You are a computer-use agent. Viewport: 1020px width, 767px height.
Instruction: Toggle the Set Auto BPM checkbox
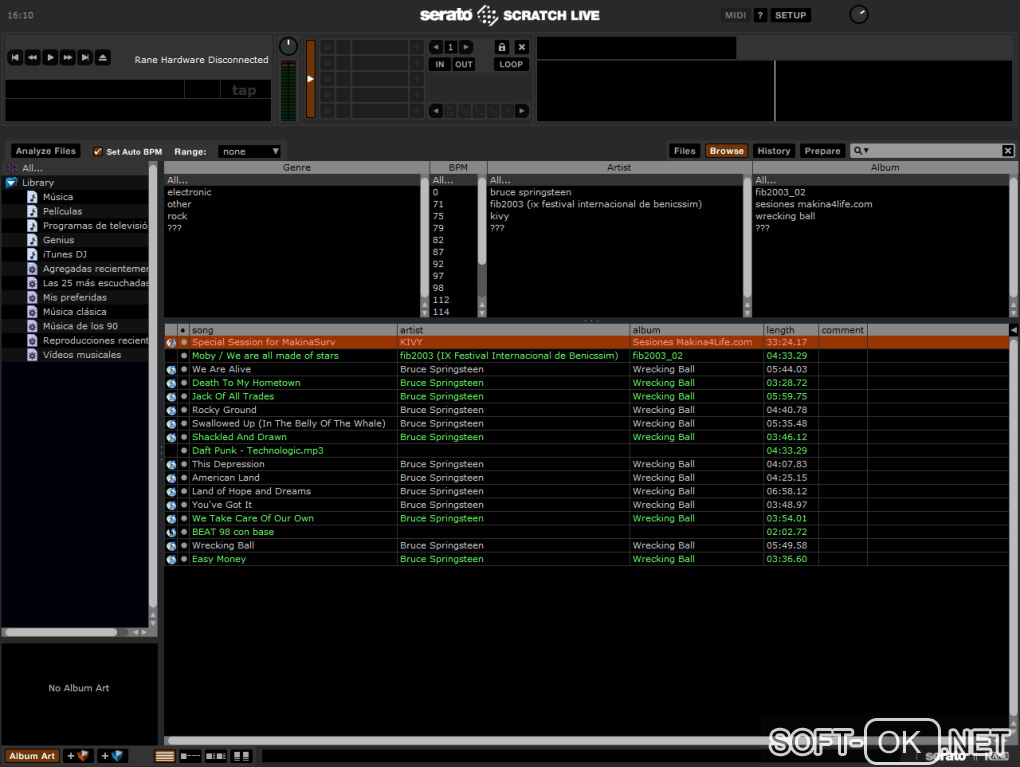[x=98, y=152]
